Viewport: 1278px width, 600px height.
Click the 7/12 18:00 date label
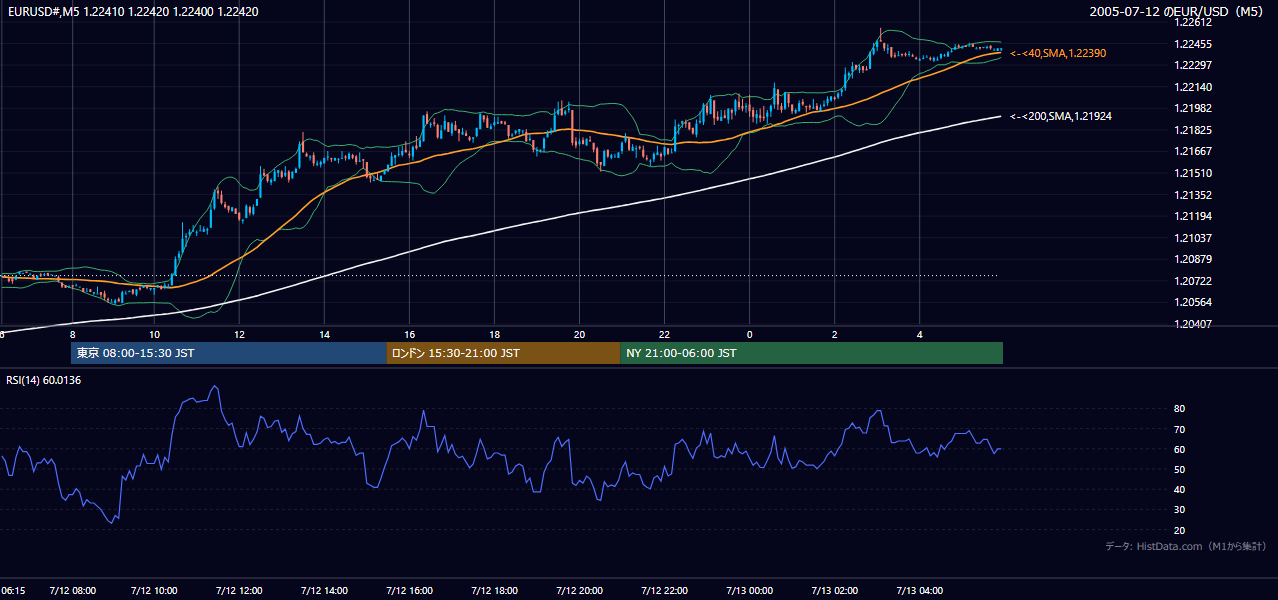[x=494, y=591]
